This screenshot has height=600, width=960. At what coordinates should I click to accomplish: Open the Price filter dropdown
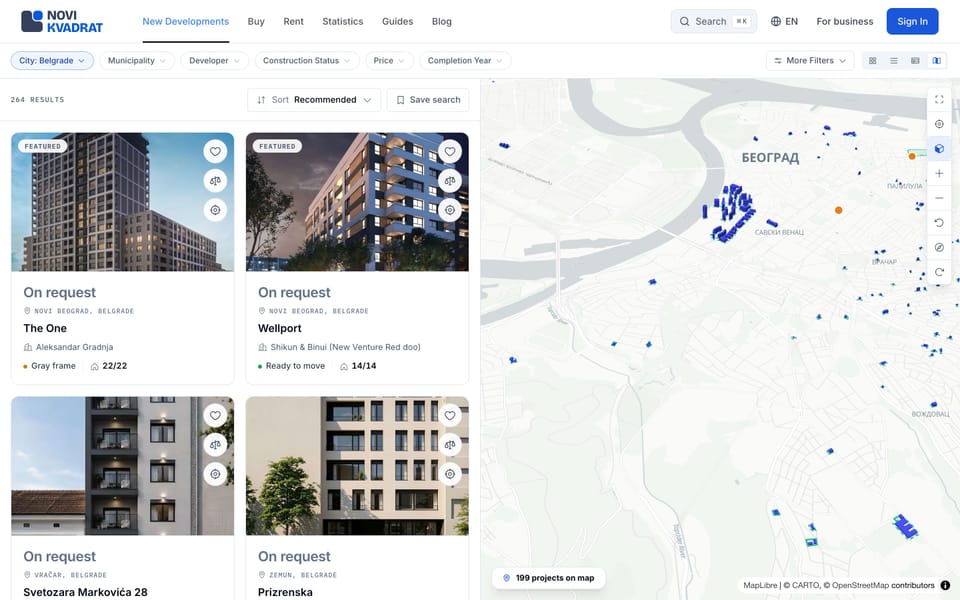[389, 61]
